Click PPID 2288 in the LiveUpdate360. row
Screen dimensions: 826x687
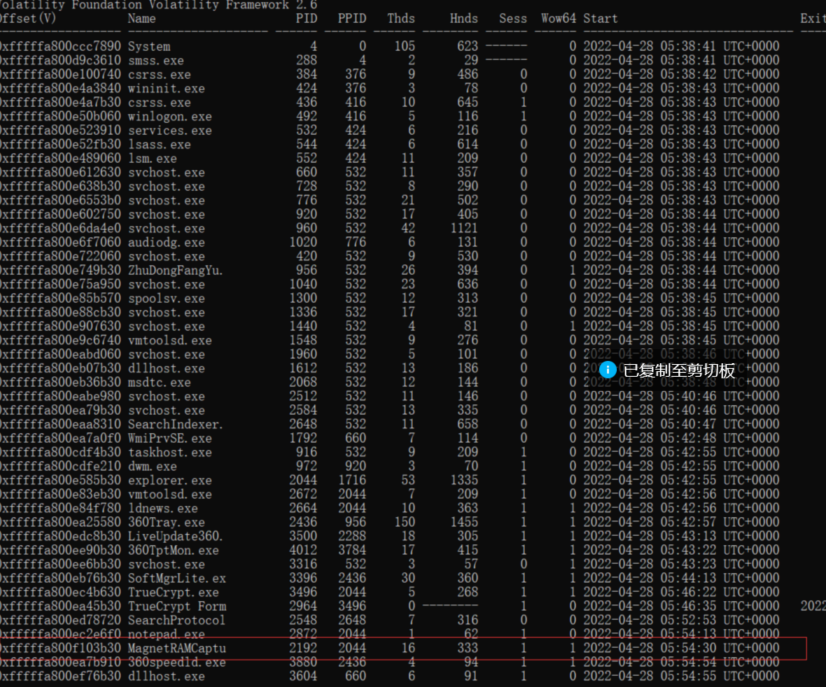coord(352,536)
